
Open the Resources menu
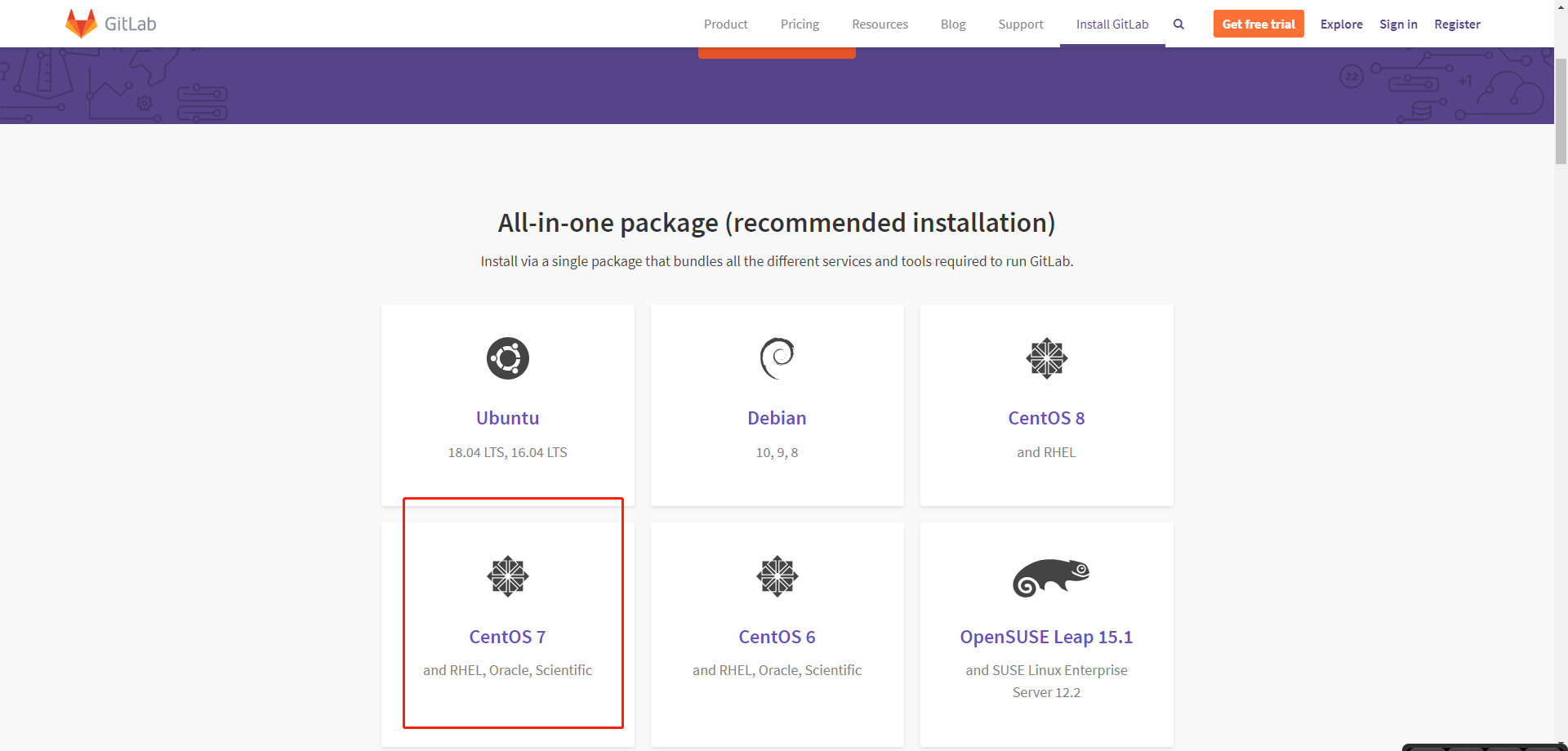click(880, 24)
